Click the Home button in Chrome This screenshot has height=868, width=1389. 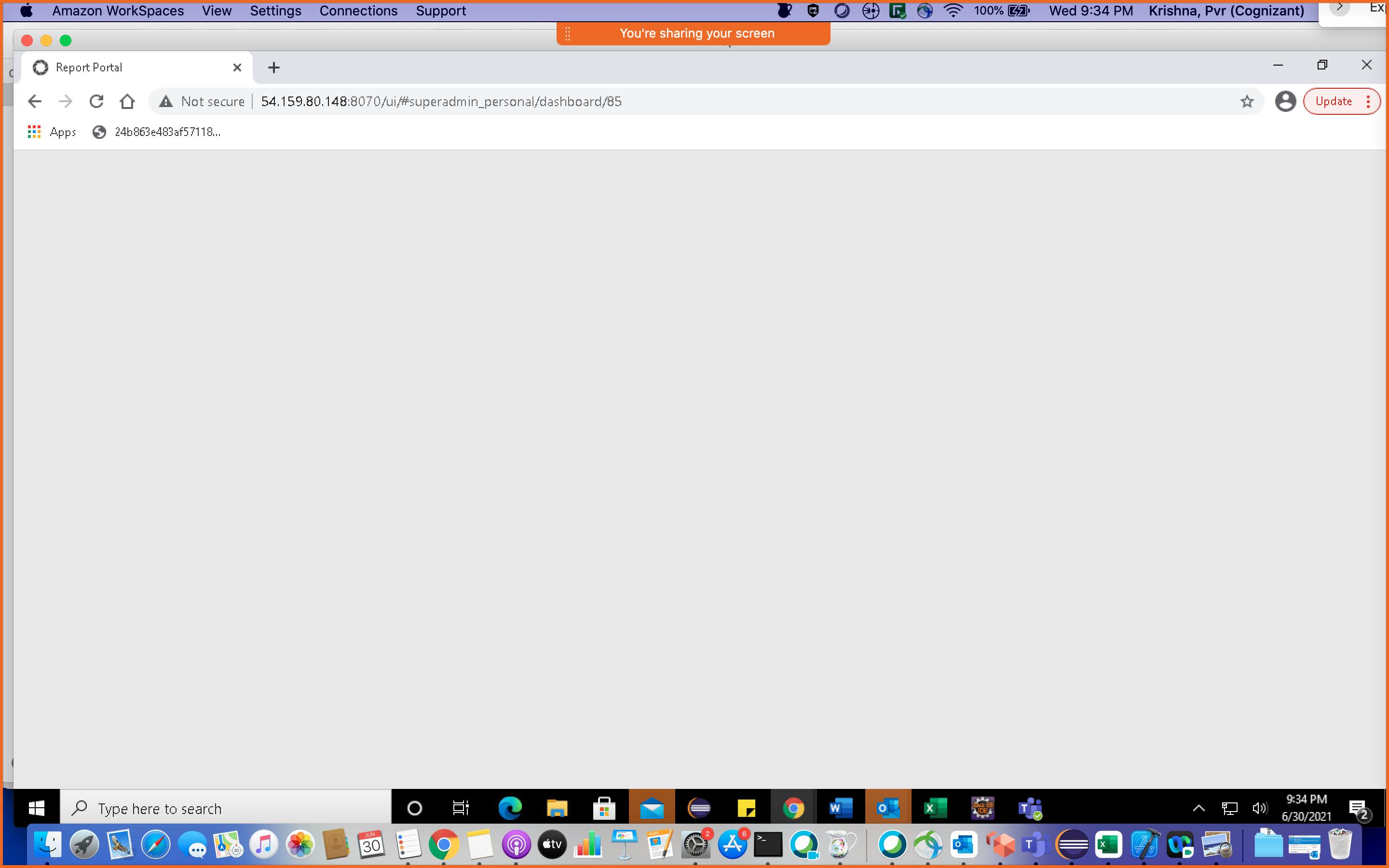[x=127, y=101]
